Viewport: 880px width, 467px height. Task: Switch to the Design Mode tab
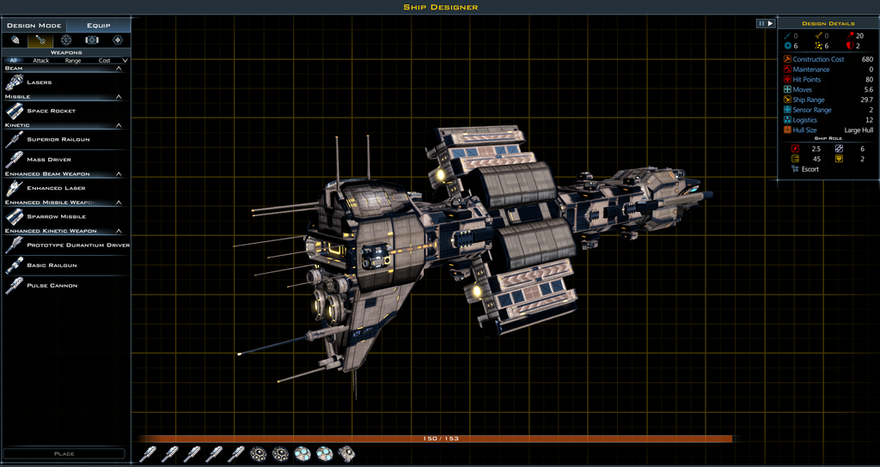(x=35, y=24)
